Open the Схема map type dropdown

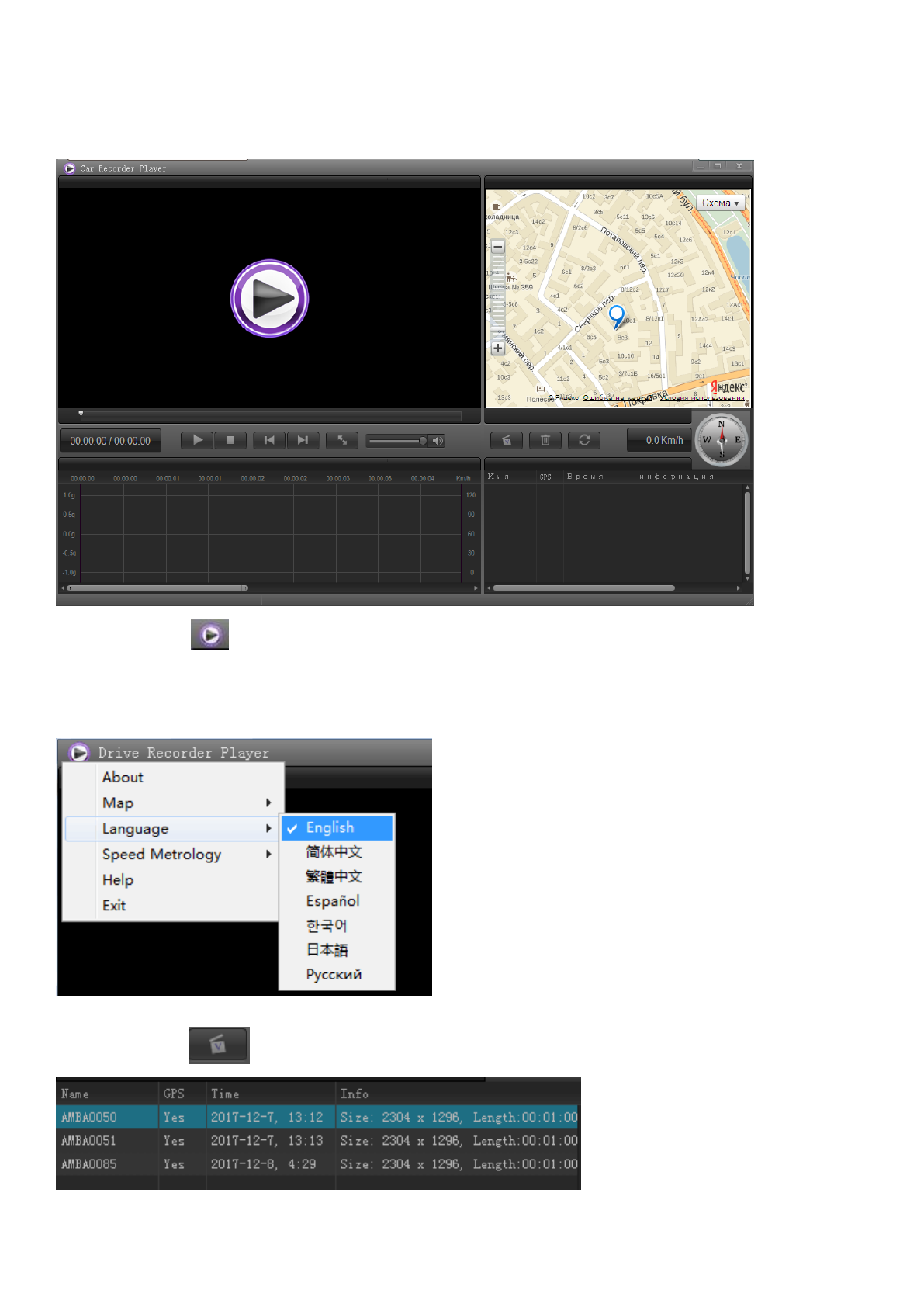pos(720,203)
